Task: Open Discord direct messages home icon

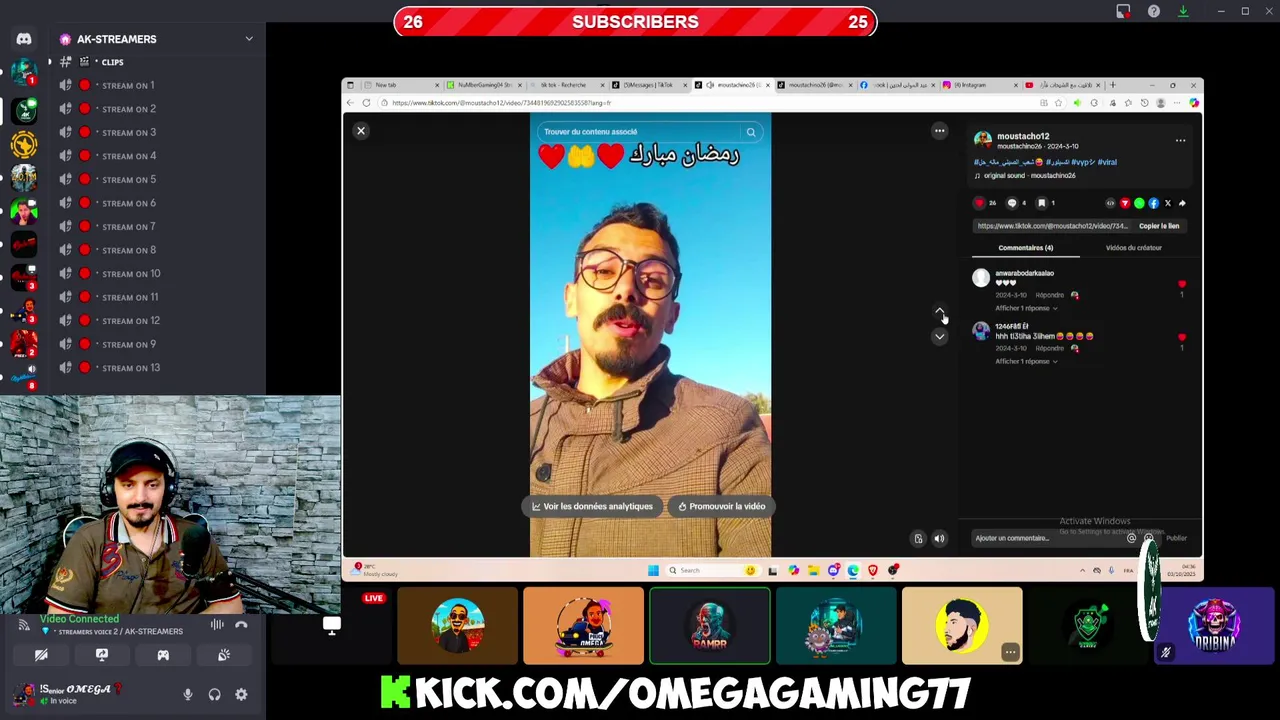Action: point(24,39)
